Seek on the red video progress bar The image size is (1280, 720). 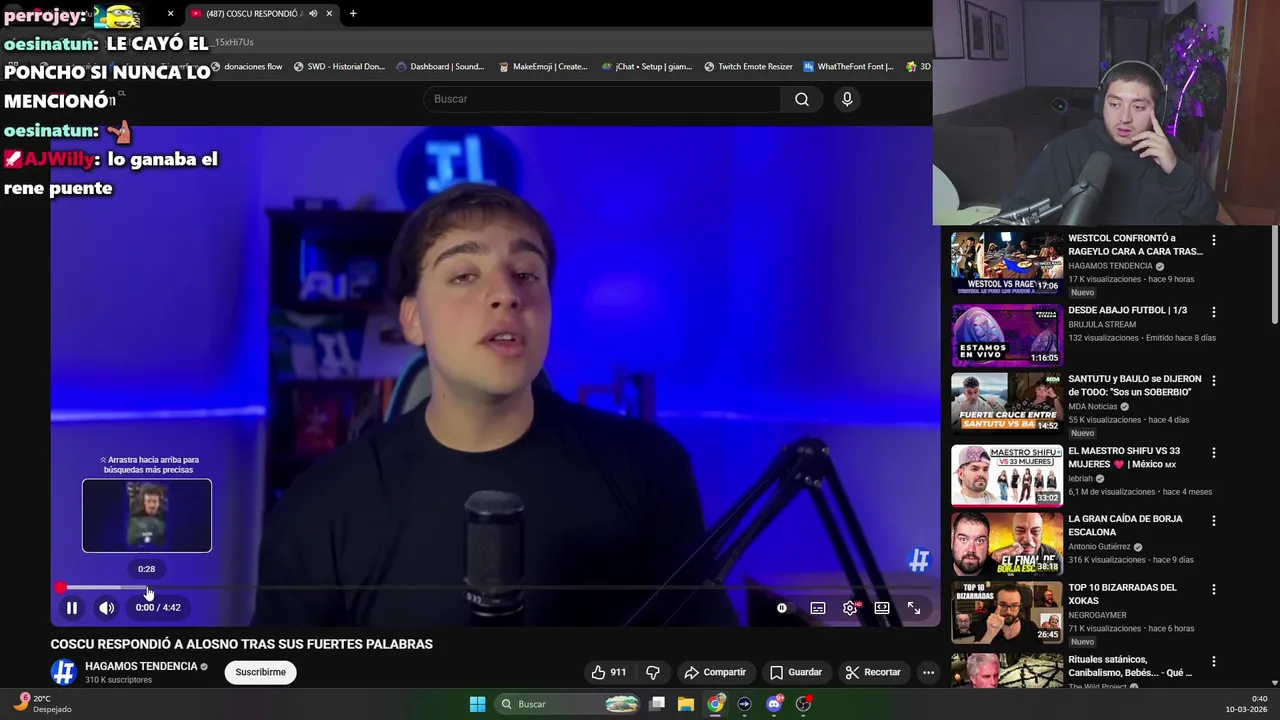[x=495, y=588]
